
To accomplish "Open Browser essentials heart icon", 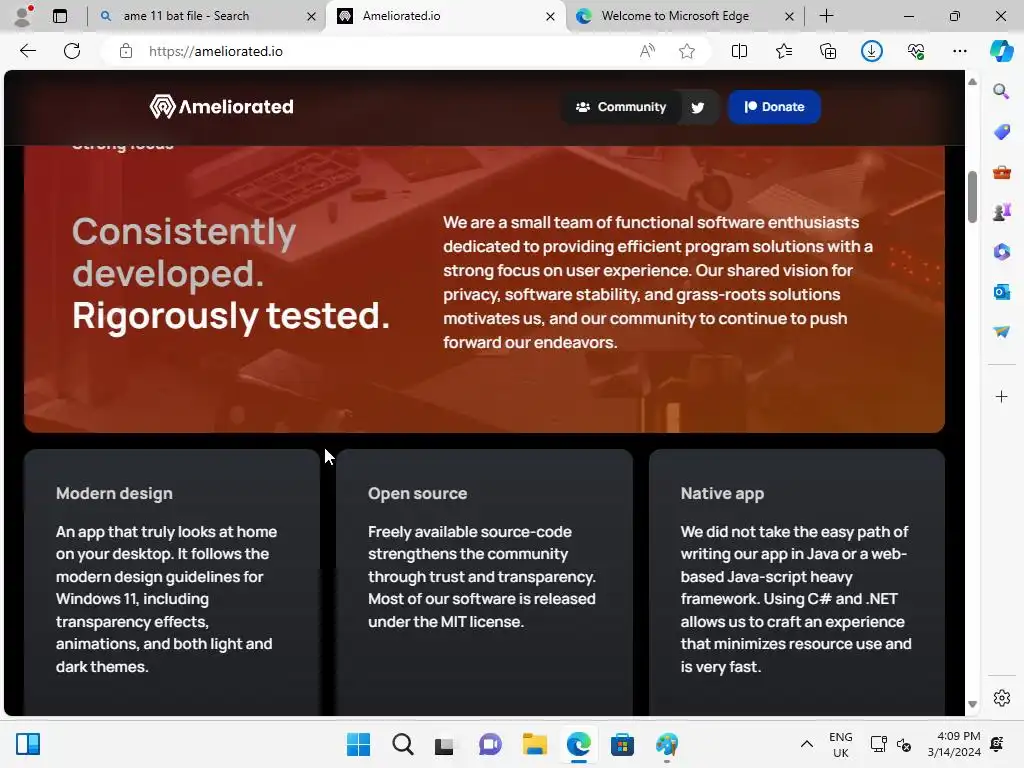I will pyautogui.click(x=916, y=51).
